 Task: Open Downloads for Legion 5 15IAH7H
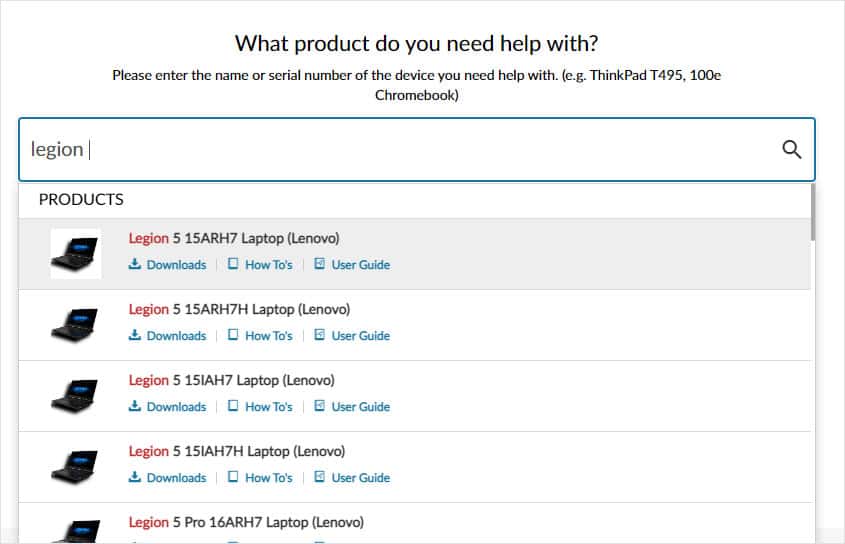168,478
